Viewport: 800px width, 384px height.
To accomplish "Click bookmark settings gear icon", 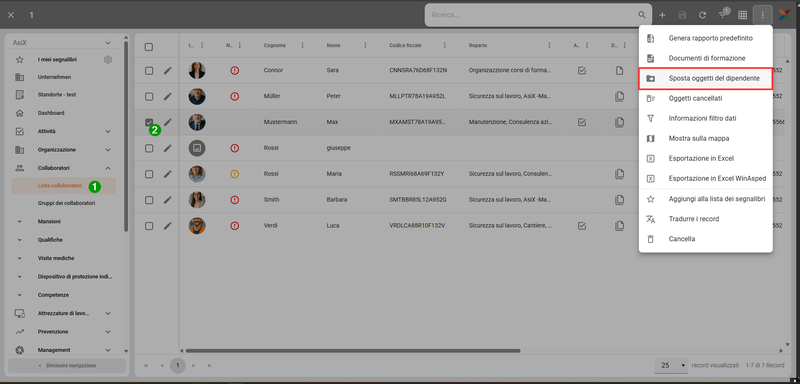I will point(108,60).
